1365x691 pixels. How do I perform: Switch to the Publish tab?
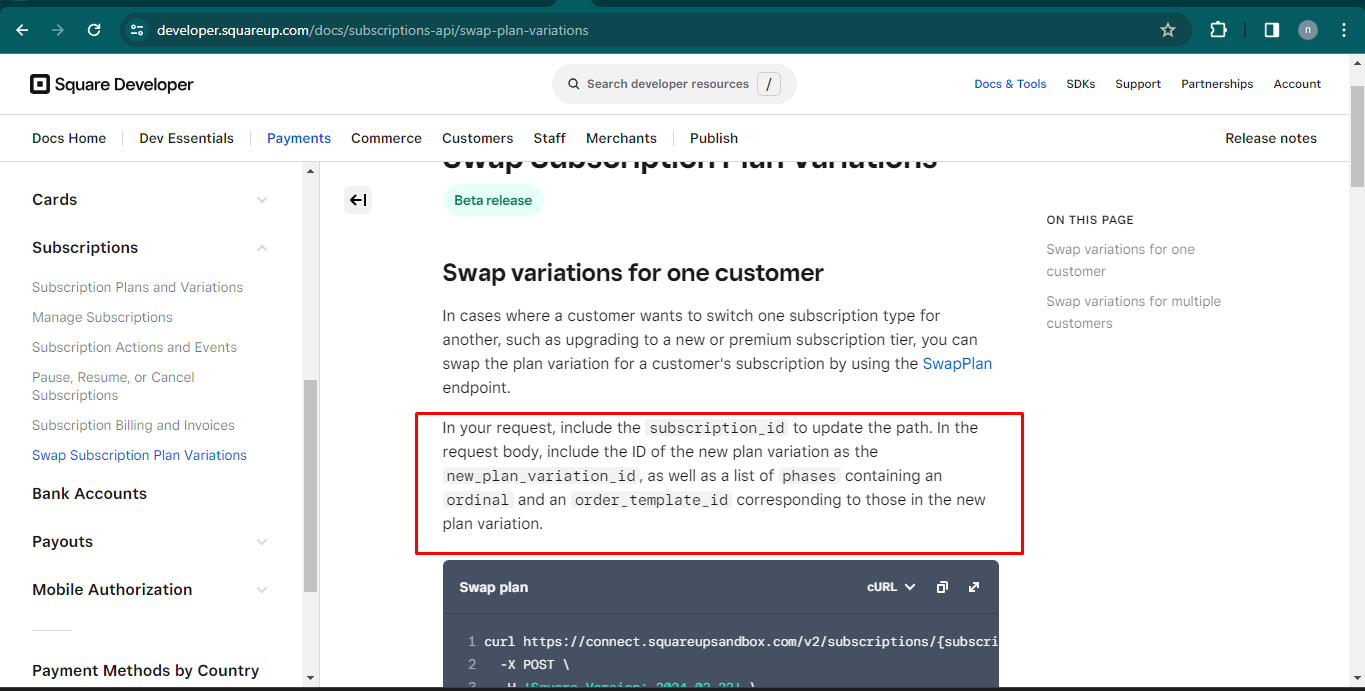point(714,138)
